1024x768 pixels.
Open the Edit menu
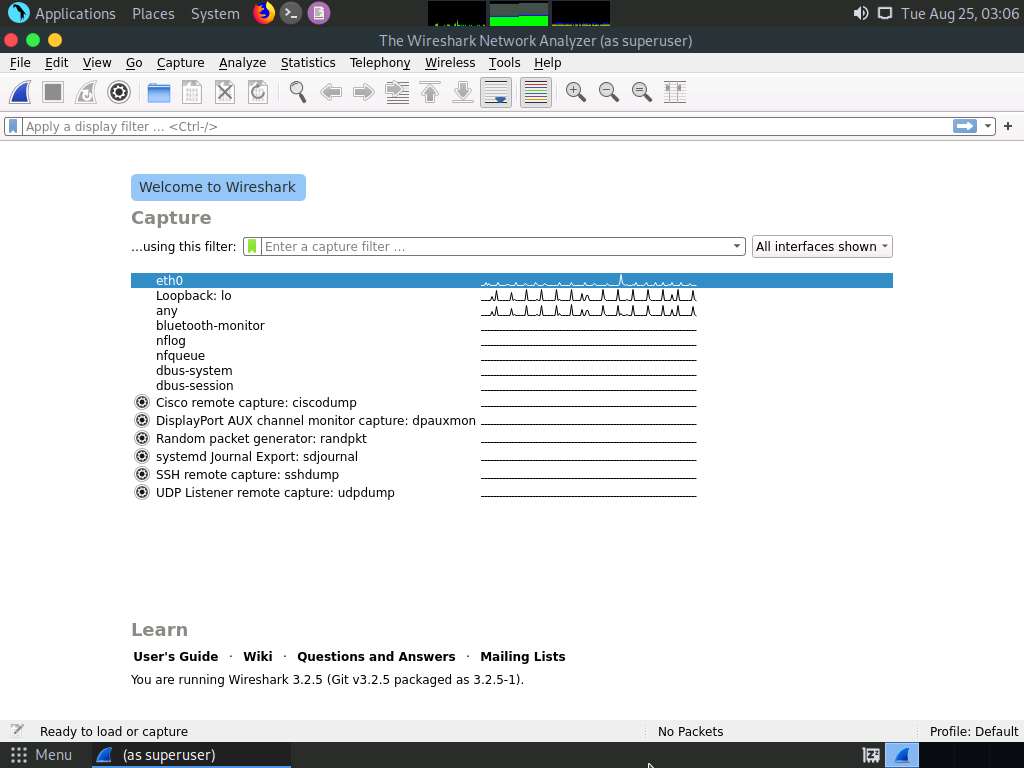pyautogui.click(x=56, y=63)
